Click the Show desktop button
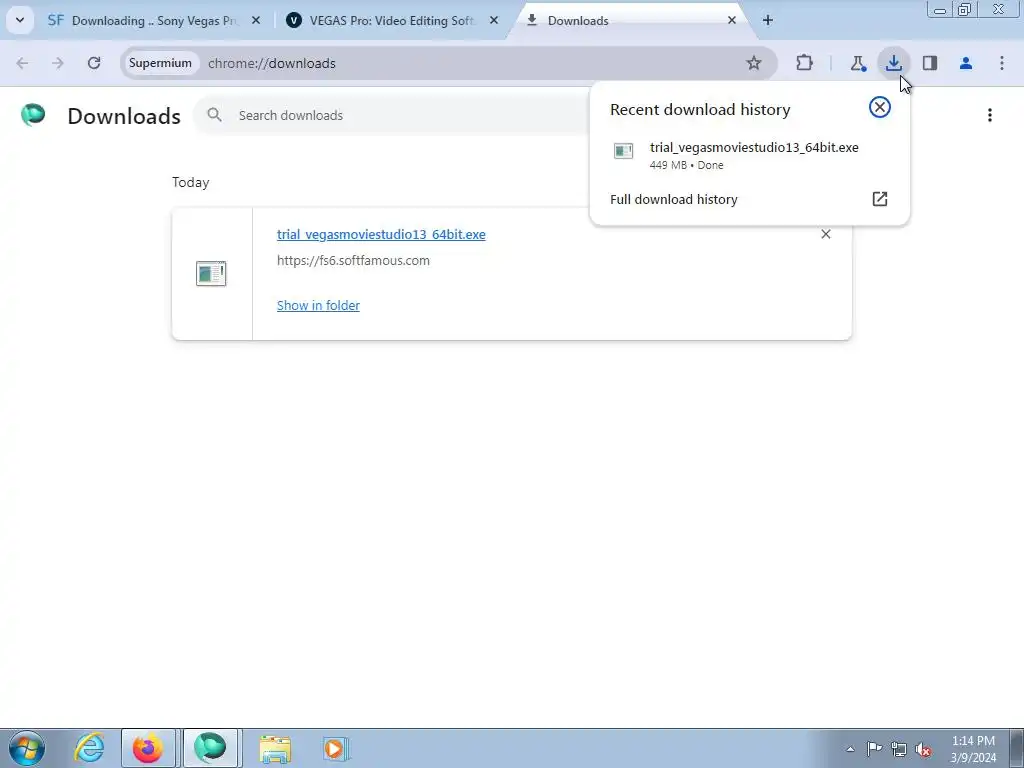1024x768 pixels. pyautogui.click(x=1017, y=748)
